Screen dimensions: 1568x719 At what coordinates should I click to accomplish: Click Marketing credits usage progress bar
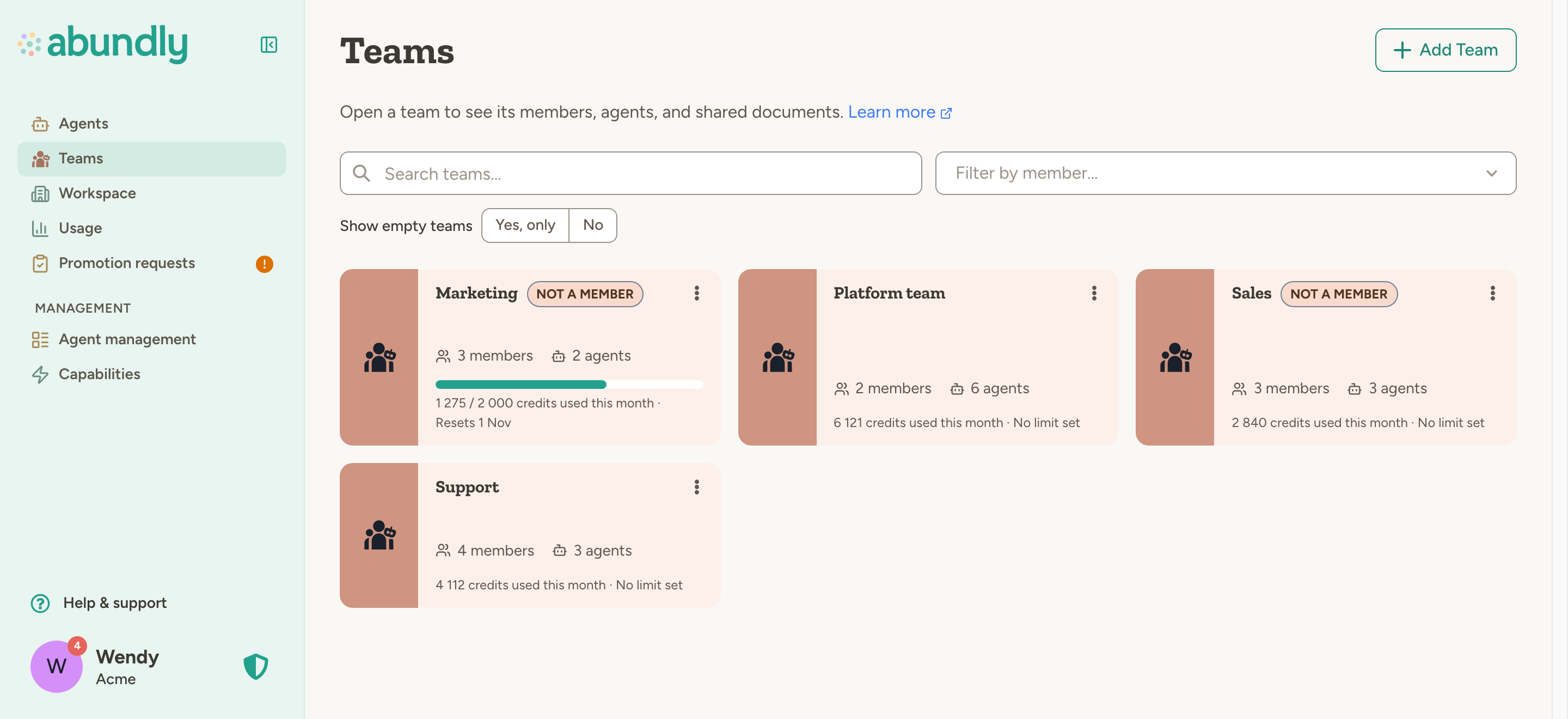pyautogui.click(x=569, y=384)
